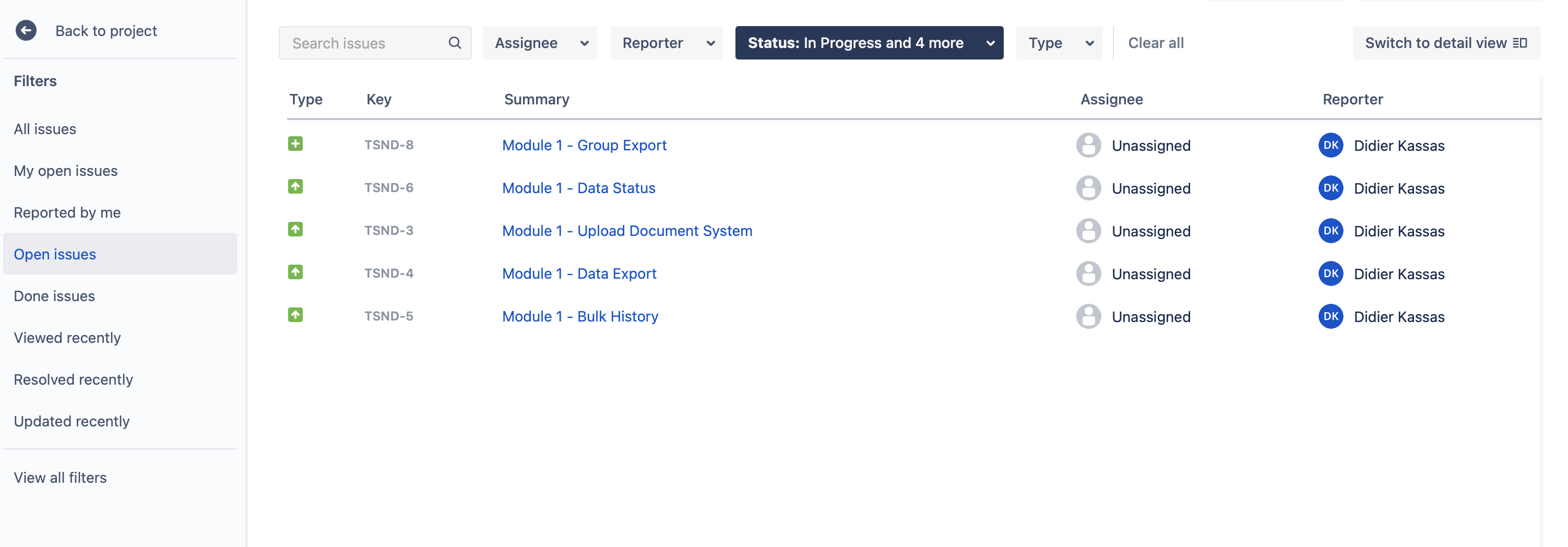
Task: Click the detail view icon beside Switch to detail view
Action: (x=1521, y=43)
